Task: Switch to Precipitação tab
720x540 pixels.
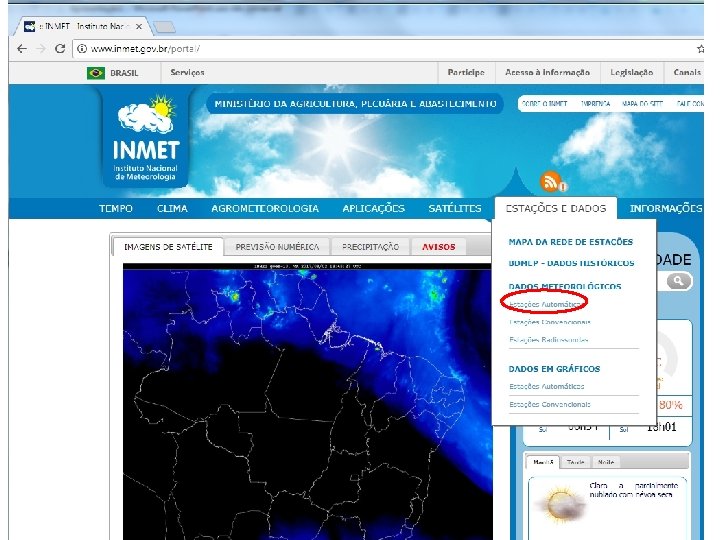Action: 371,247
